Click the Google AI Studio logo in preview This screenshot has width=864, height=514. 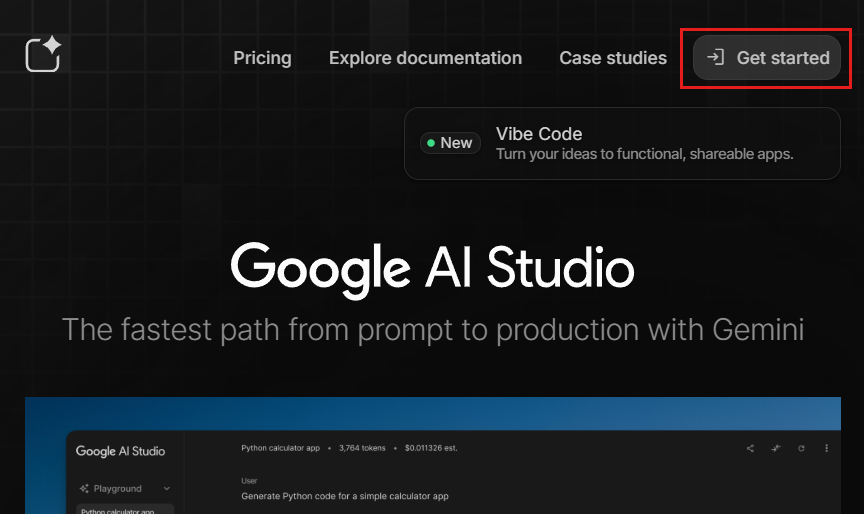(120, 451)
